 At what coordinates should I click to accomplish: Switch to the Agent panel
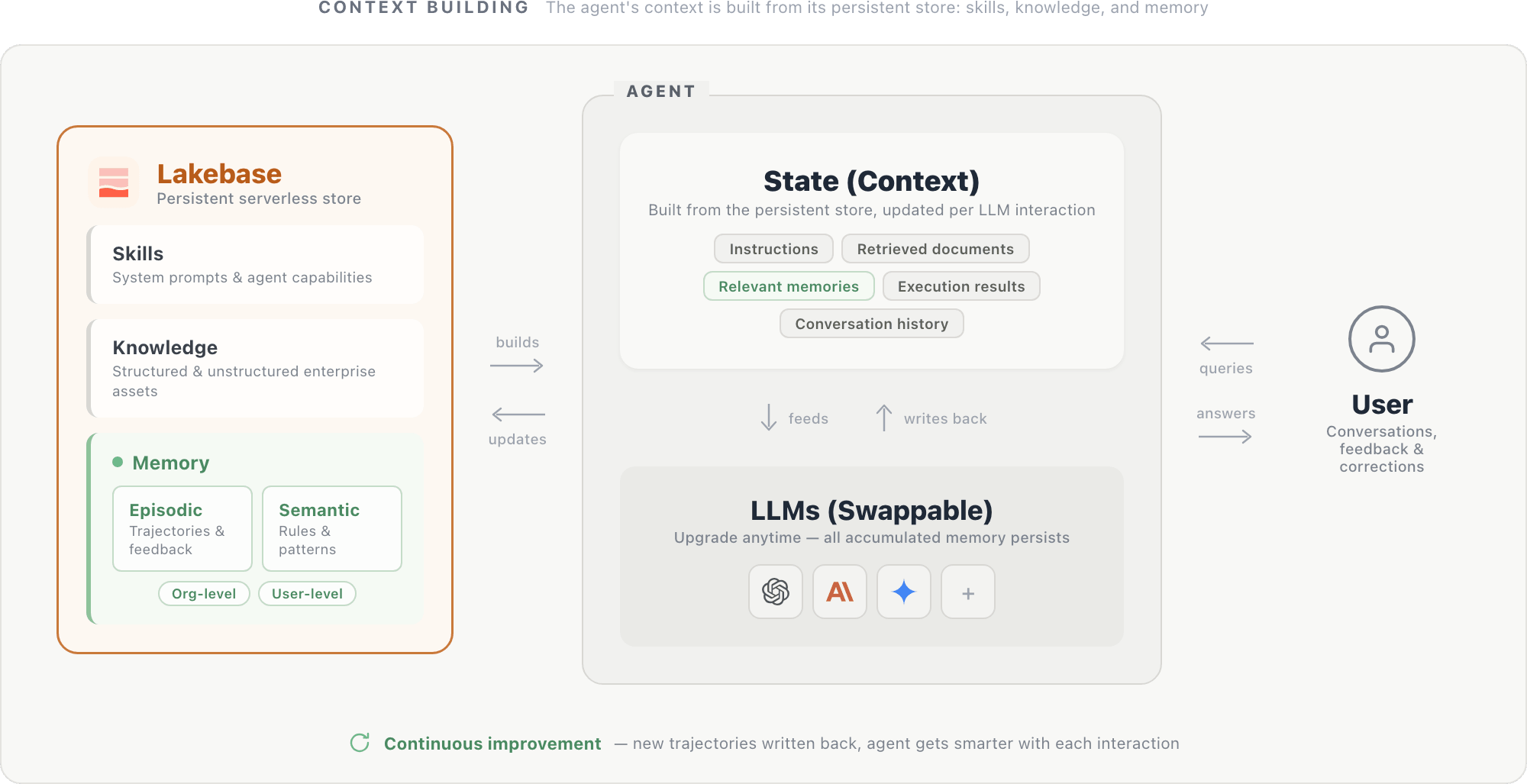coord(661,91)
